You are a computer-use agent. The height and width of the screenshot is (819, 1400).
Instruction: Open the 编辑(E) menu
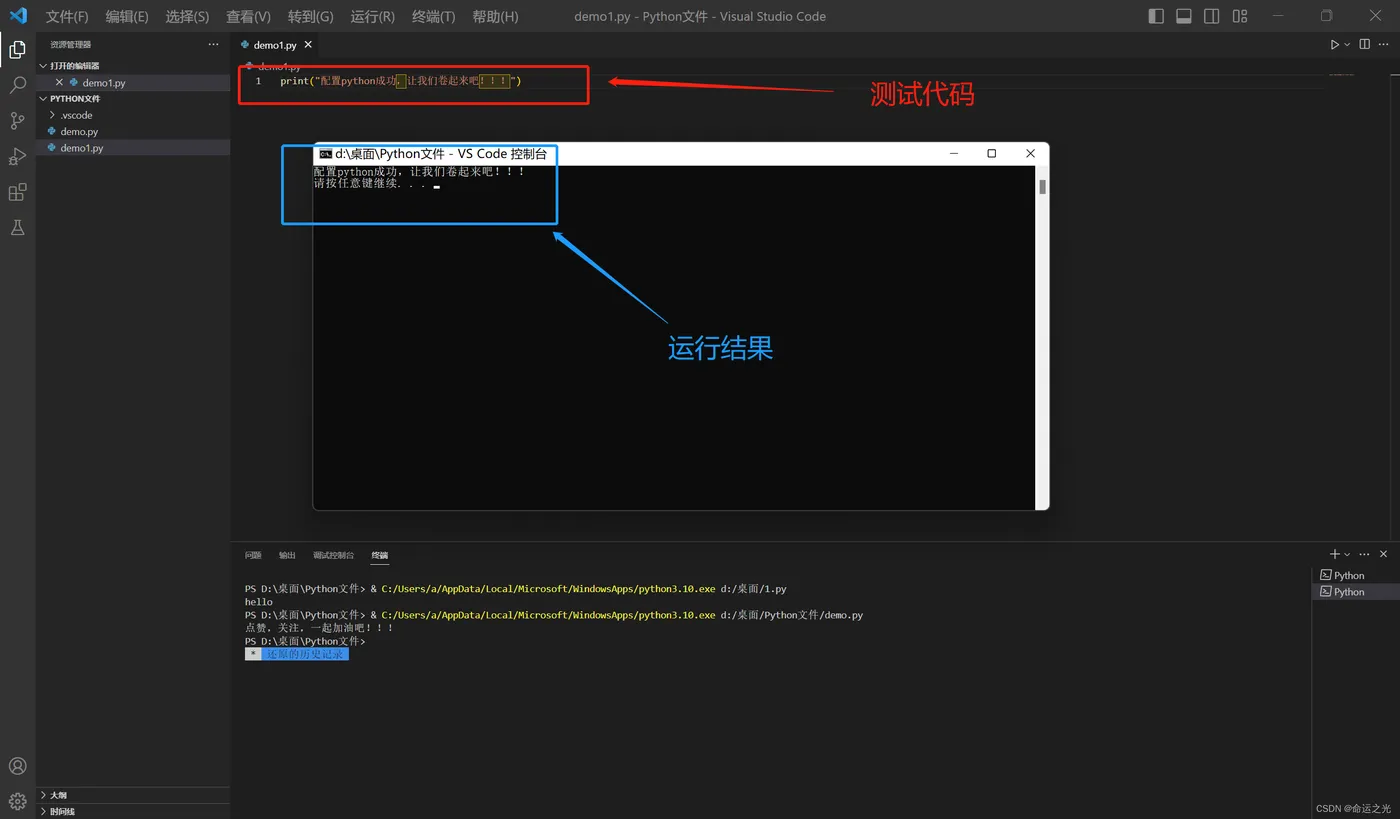click(x=127, y=16)
